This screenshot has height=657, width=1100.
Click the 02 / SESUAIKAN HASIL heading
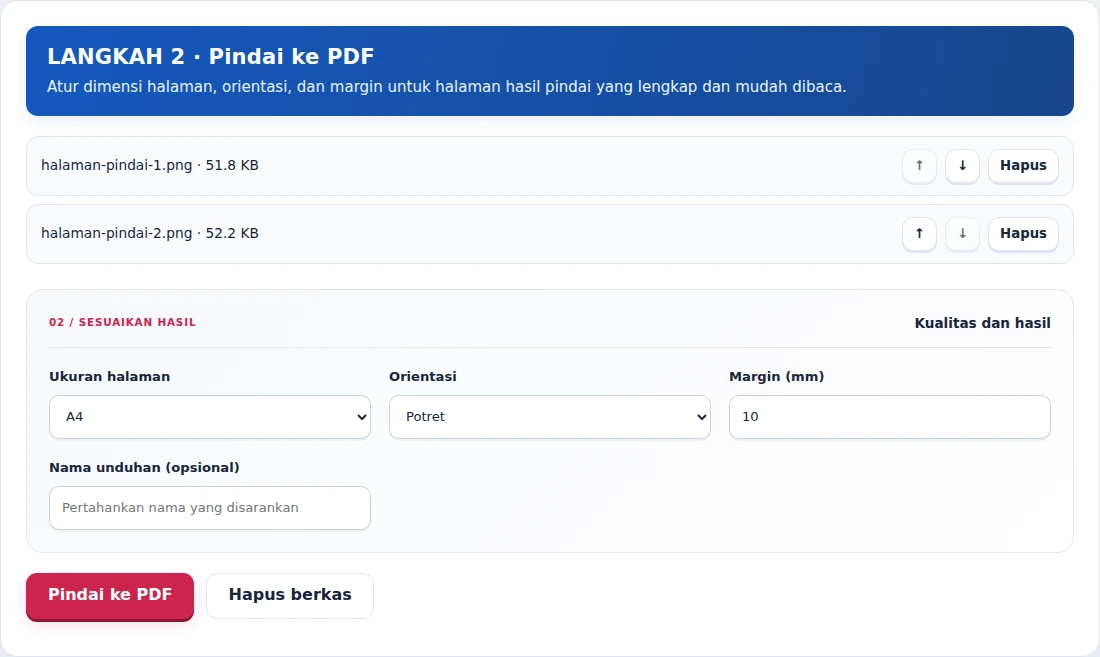click(122, 323)
